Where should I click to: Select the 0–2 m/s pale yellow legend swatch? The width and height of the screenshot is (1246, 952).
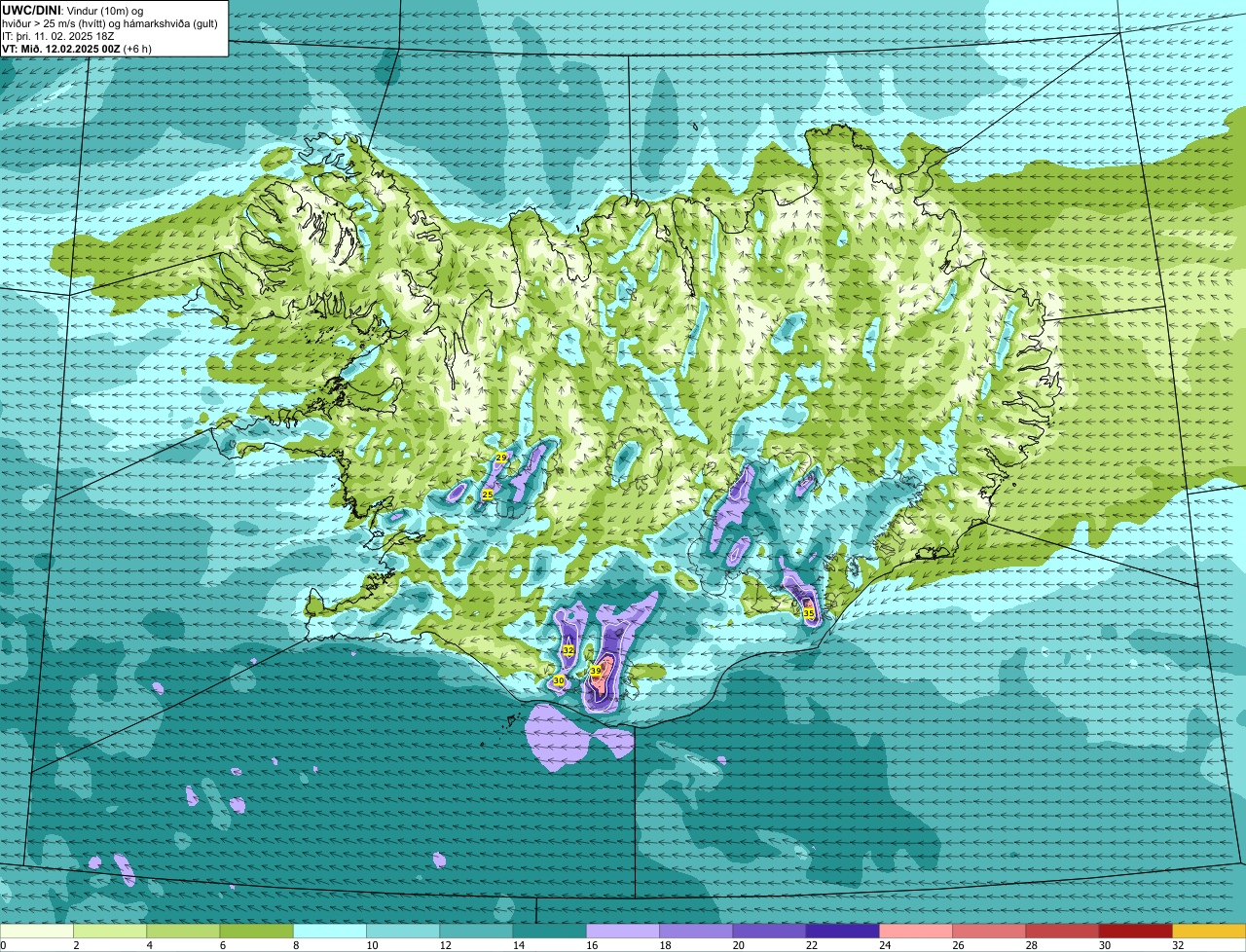[x=37, y=931]
